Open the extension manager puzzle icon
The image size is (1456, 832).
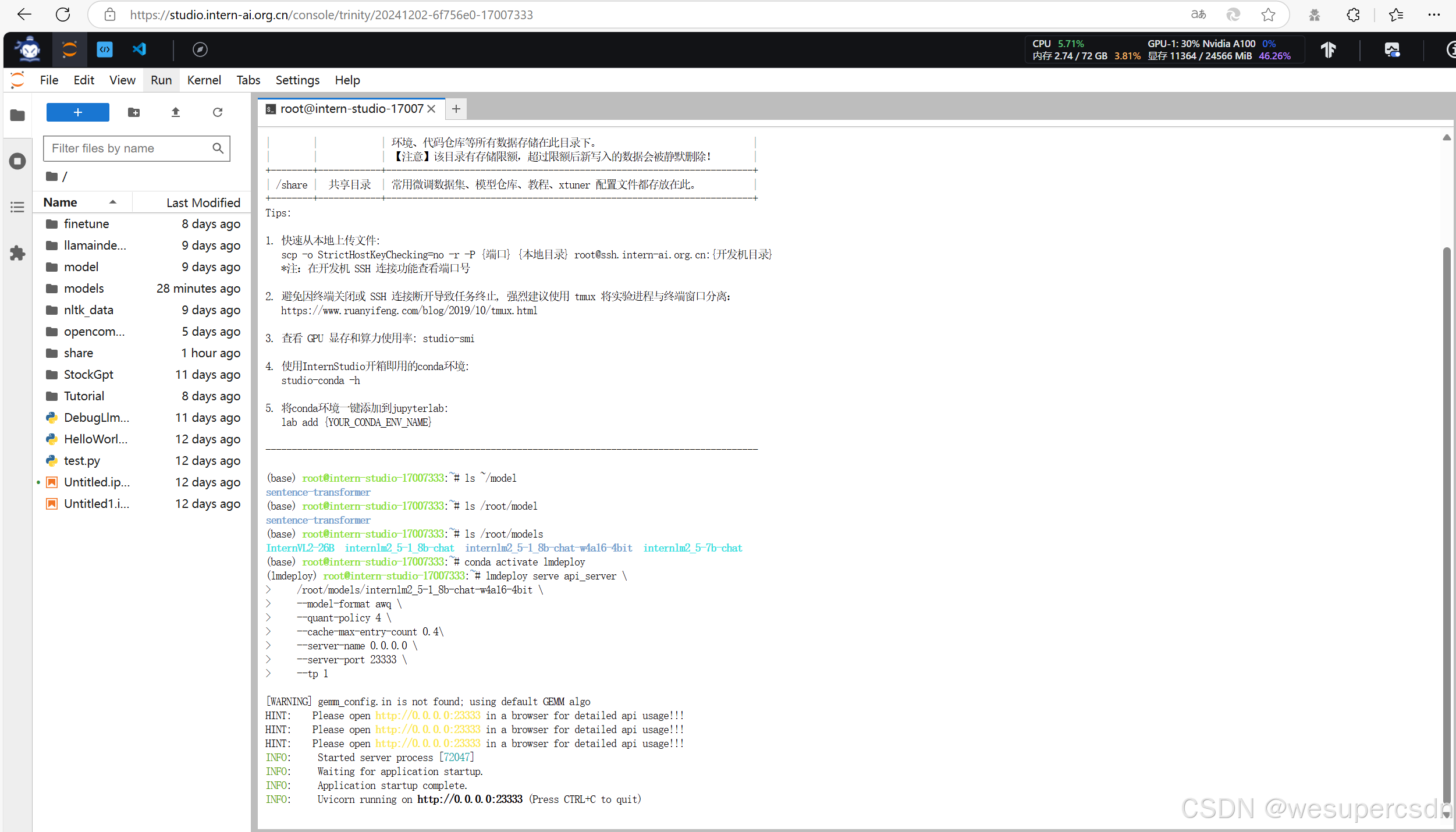17,253
